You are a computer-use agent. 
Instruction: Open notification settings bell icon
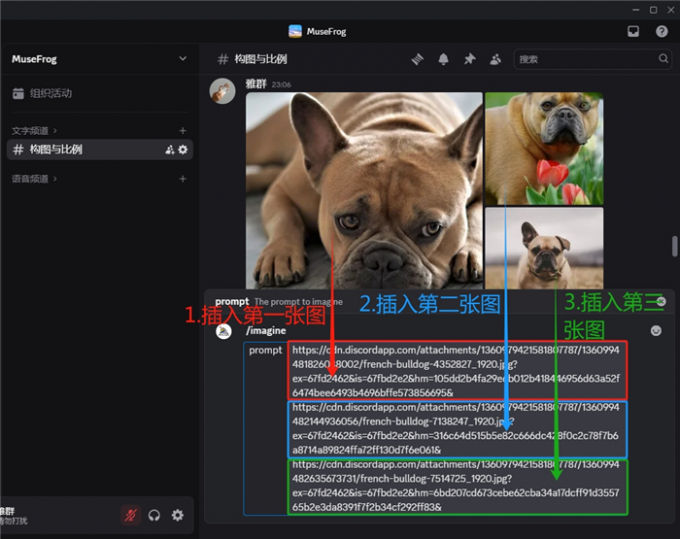coord(443,59)
